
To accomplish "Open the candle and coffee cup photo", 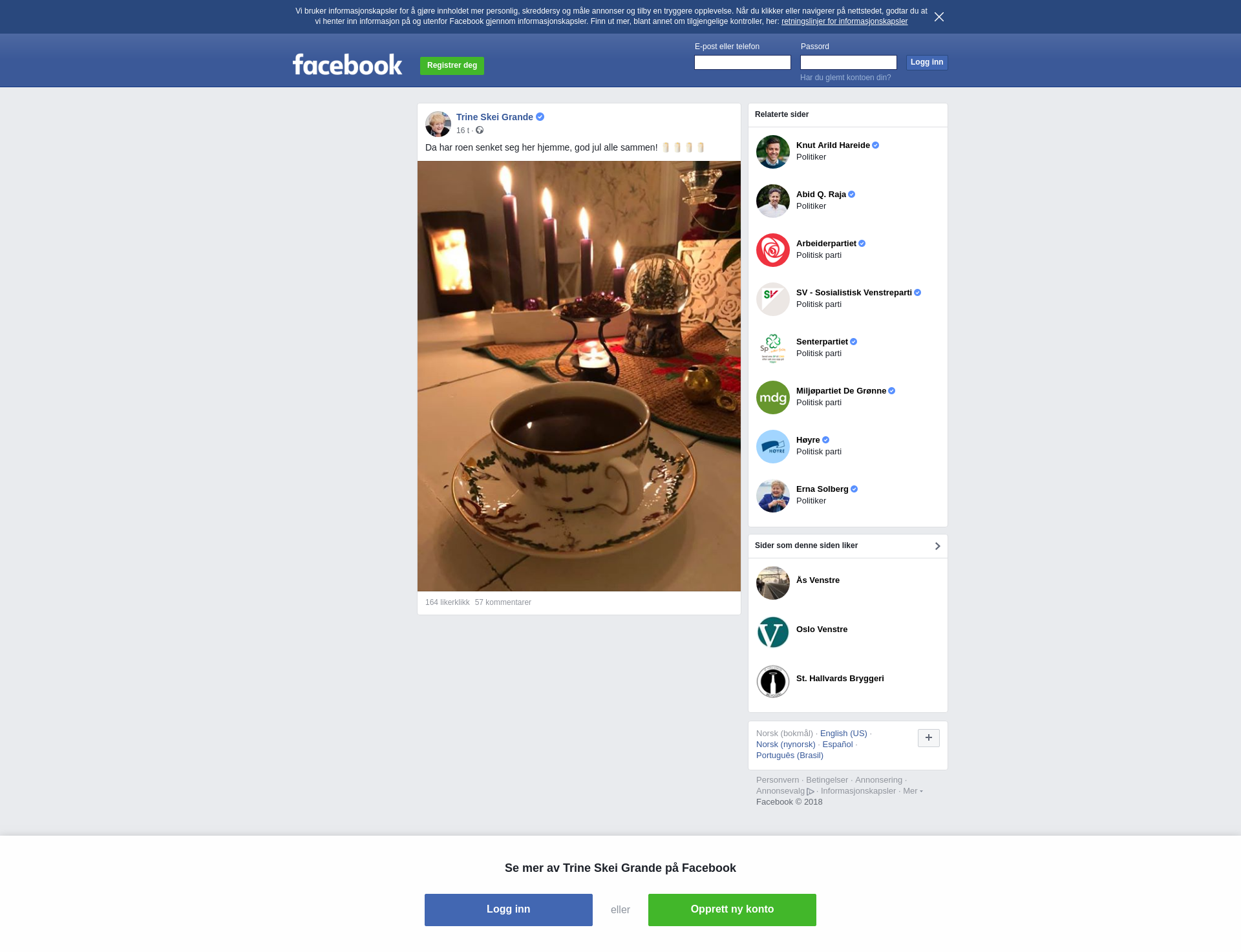I will coord(578,376).
